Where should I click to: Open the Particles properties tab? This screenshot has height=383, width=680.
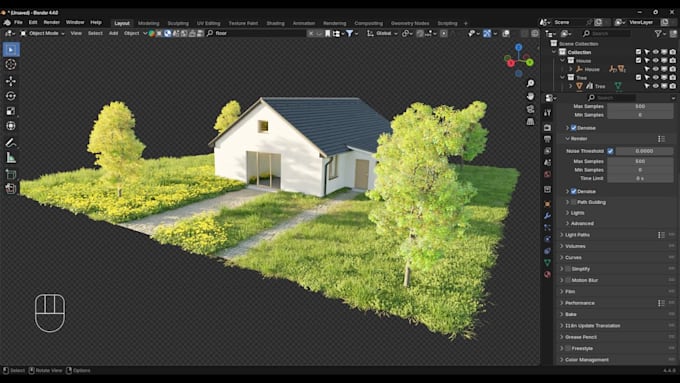pos(547,227)
